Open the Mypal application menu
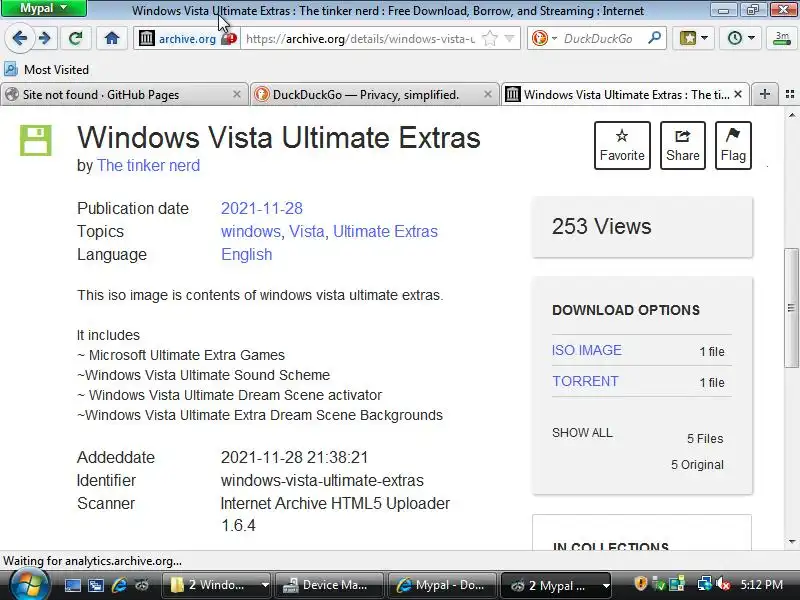800x600 pixels. click(43, 8)
